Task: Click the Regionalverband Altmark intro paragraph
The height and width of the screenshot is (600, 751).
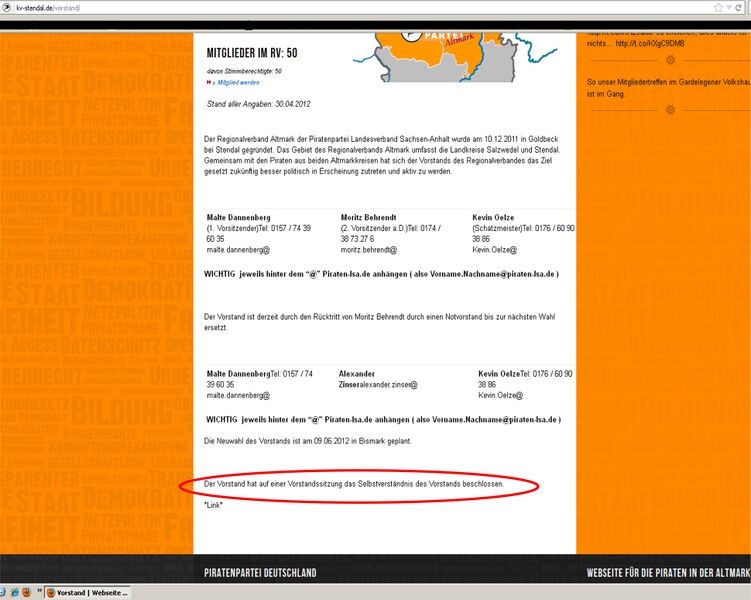Action: 382,155
